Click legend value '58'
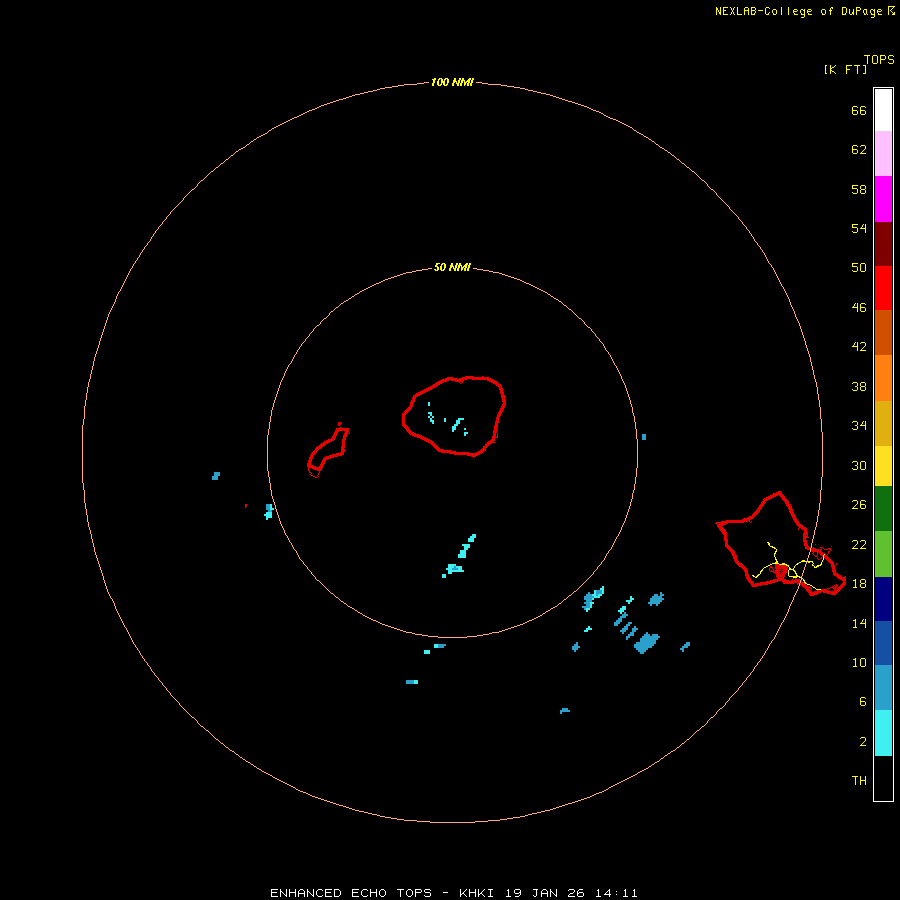Viewport: 900px width, 900px height. pyautogui.click(x=859, y=189)
